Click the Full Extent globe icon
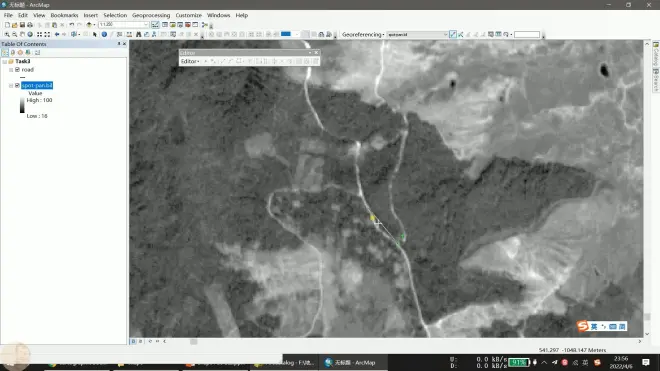This screenshot has height=371, width=660. point(30,35)
